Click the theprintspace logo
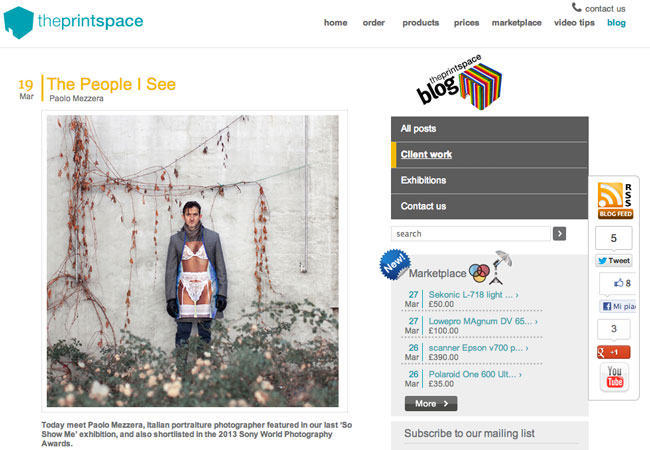This screenshot has height=450, width=650. (x=73, y=22)
